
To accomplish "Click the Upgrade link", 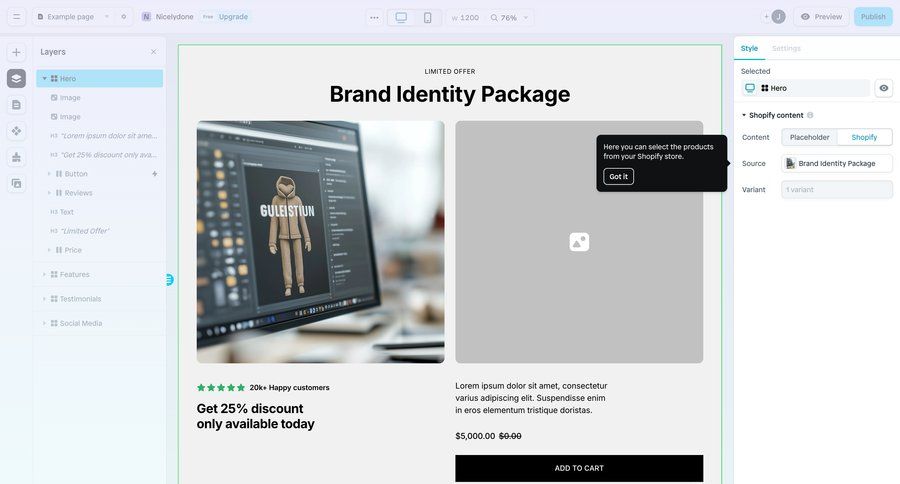I will tap(233, 17).
